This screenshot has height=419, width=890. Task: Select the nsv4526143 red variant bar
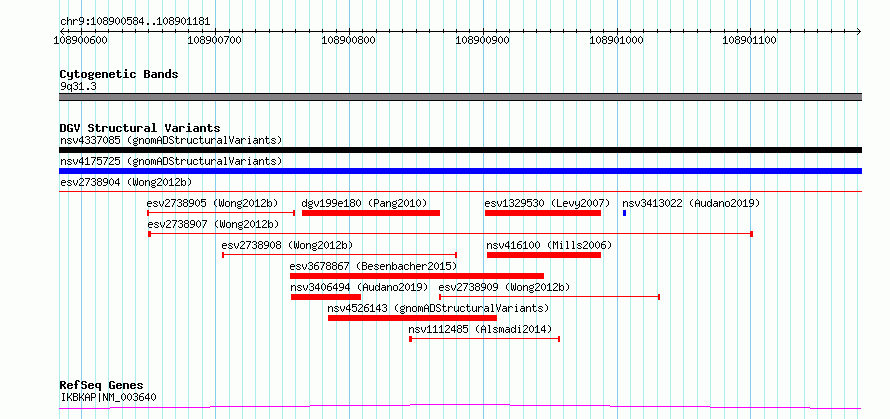click(412, 318)
